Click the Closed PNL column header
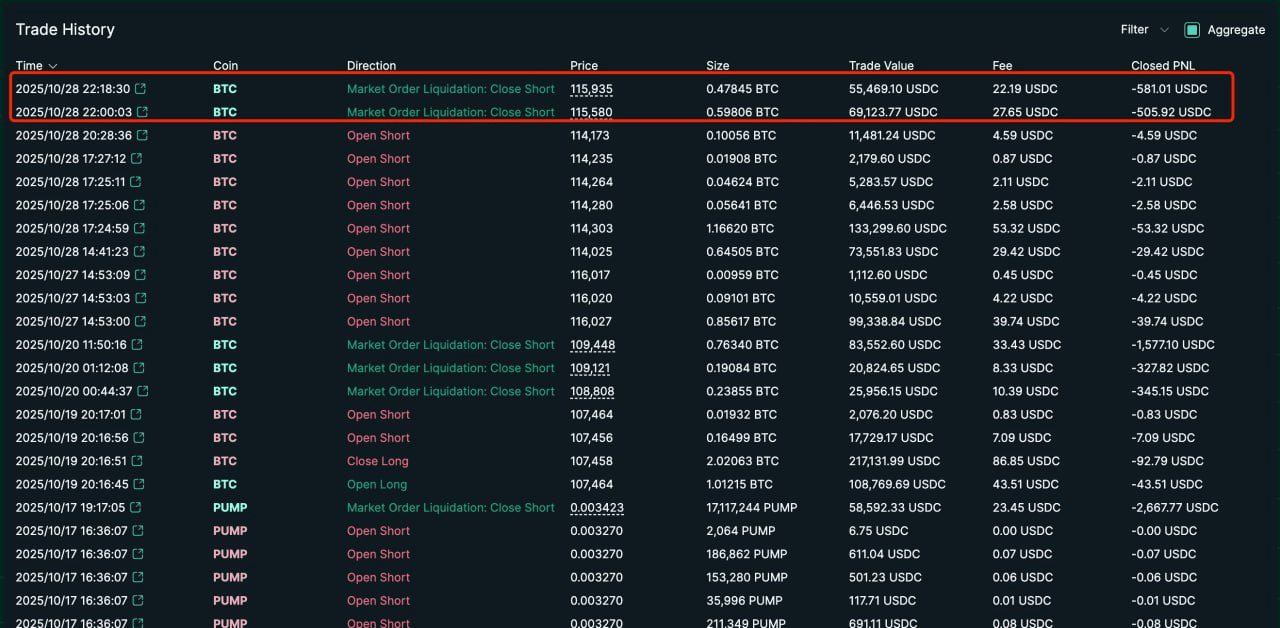Screen dimensions: 1280x628 click(1164, 66)
